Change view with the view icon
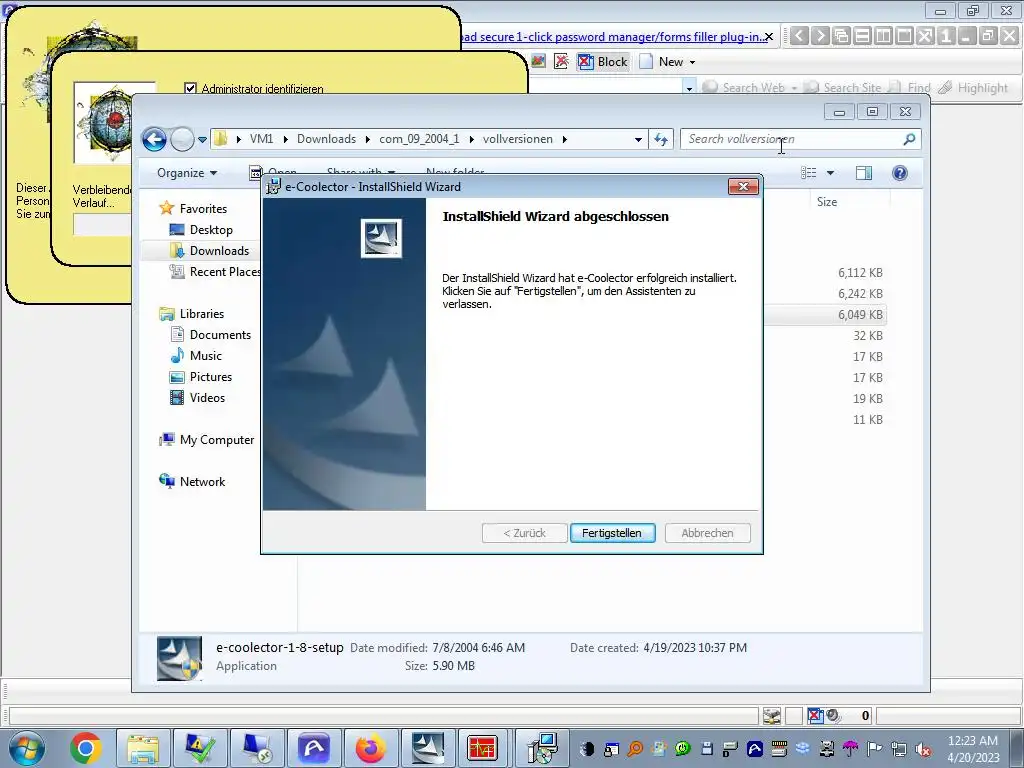 (x=808, y=173)
